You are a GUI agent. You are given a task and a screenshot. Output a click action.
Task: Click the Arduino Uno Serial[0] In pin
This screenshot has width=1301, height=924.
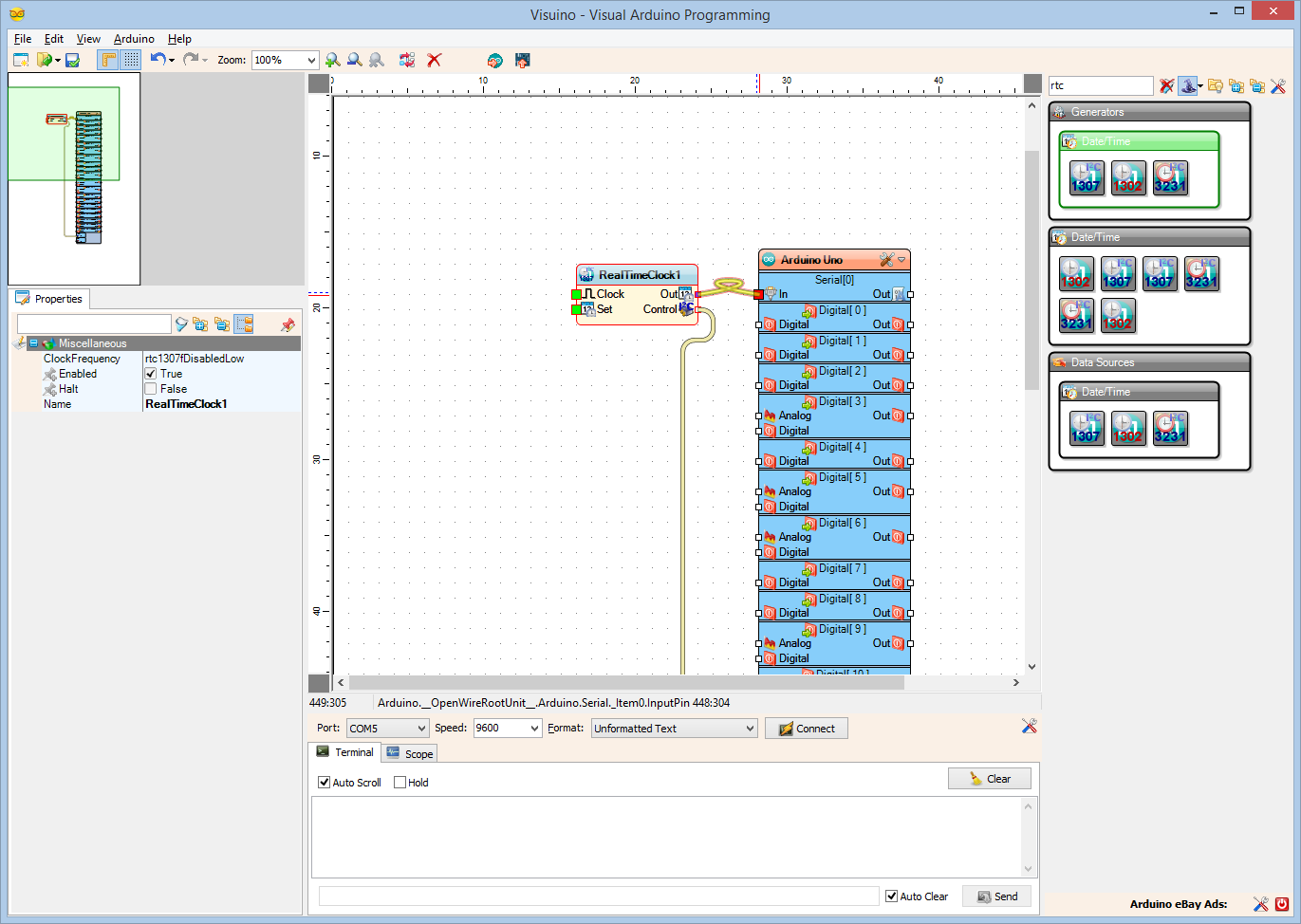[758, 294]
